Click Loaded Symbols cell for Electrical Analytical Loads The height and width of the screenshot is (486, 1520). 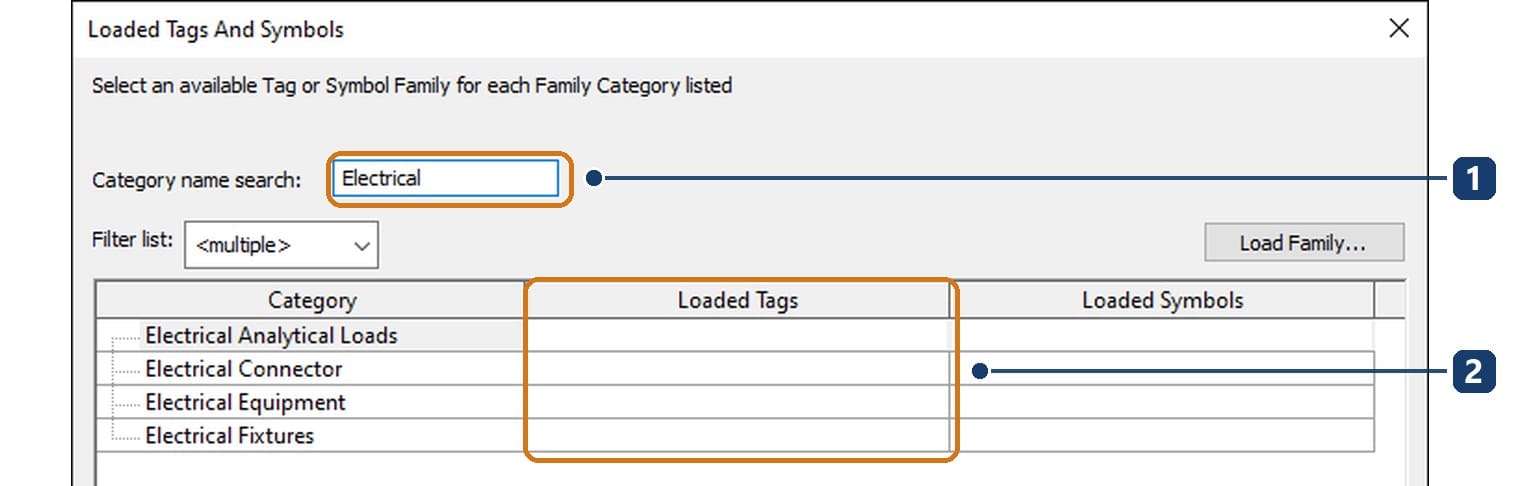(1162, 335)
